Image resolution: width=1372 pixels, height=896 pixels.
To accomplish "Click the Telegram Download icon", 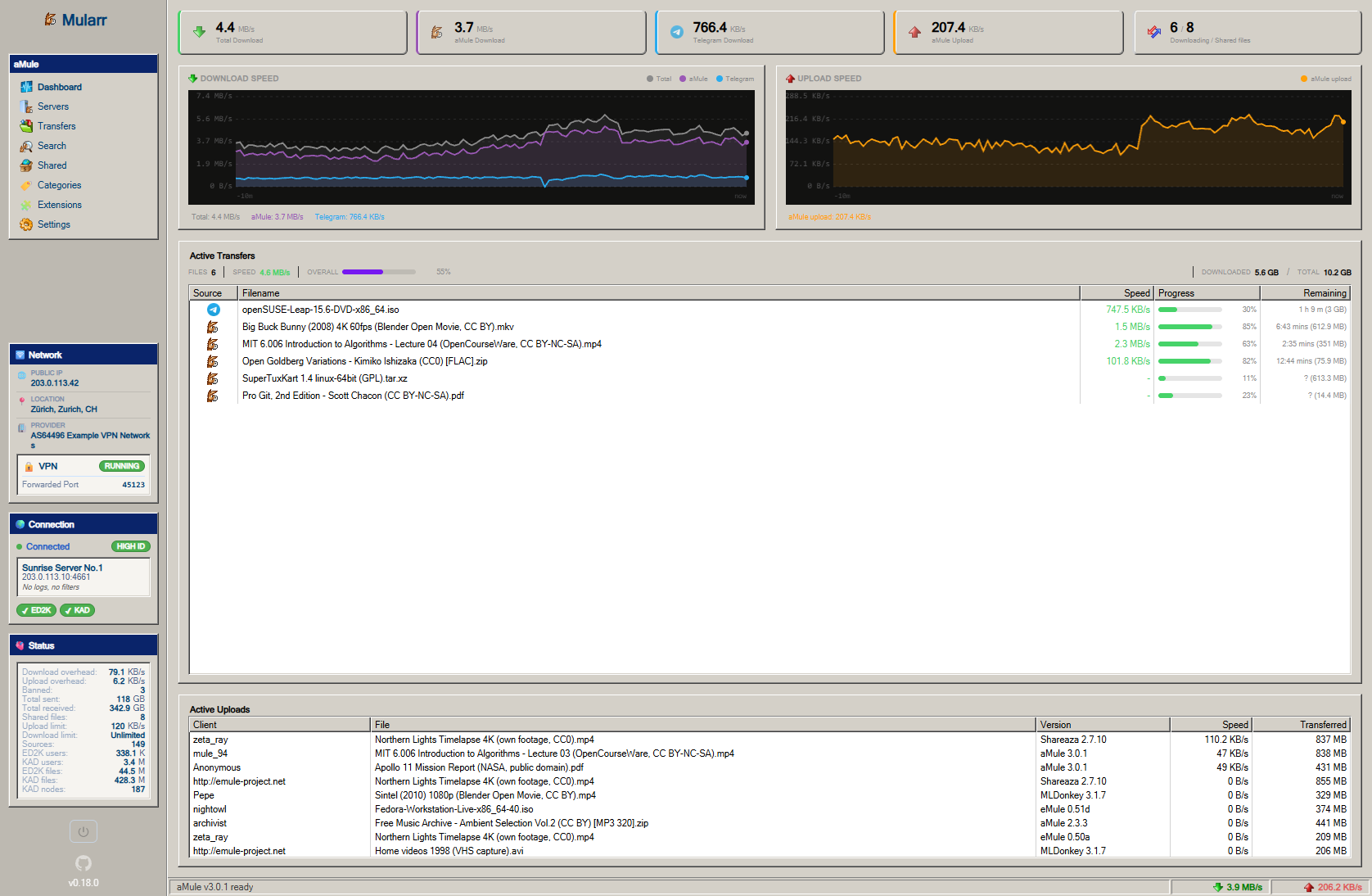I will tap(676, 32).
